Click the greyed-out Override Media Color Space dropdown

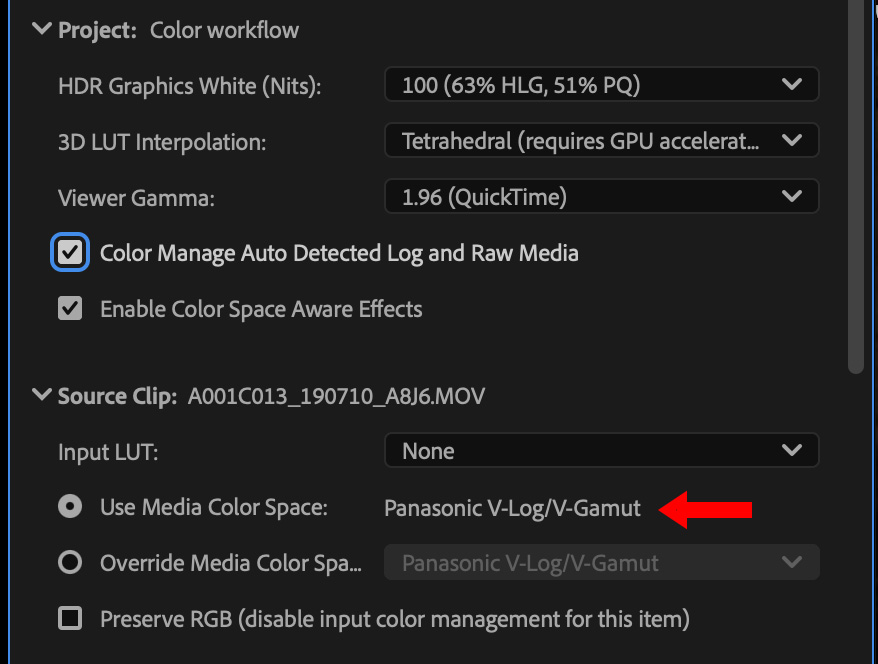(x=601, y=563)
